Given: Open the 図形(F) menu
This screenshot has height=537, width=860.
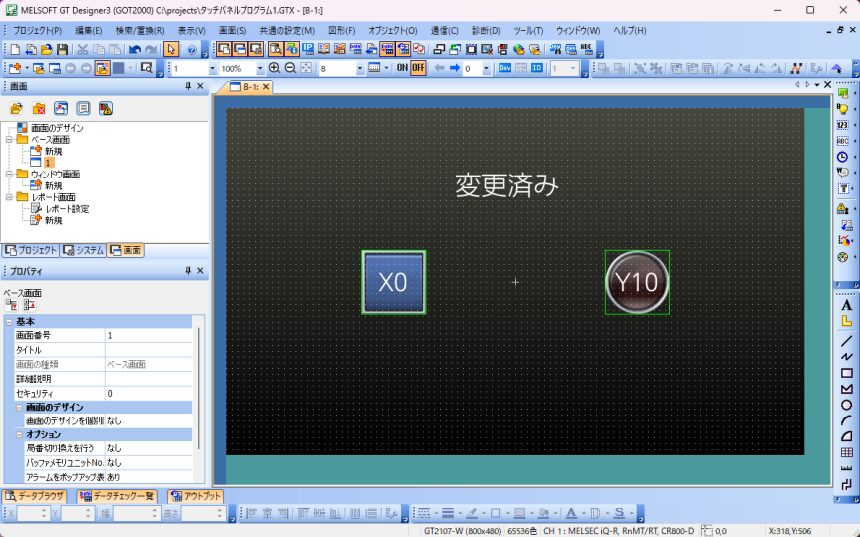Looking at the screenshot, I should tap(341, 30).
